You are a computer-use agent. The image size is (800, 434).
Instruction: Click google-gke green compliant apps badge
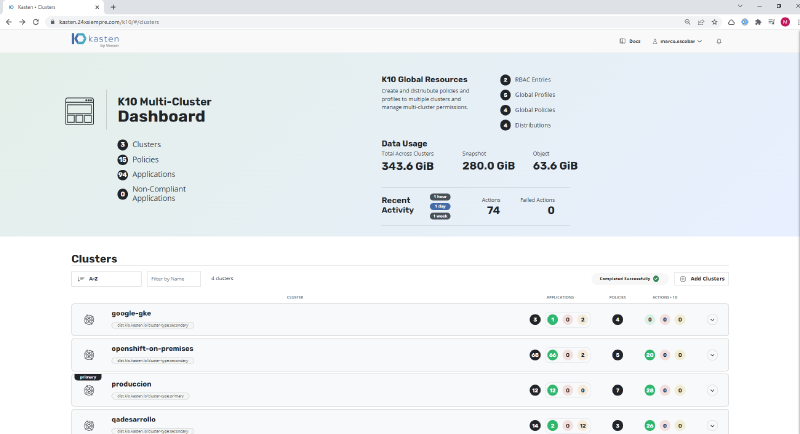pyautogui.click(x=553, y=320)
